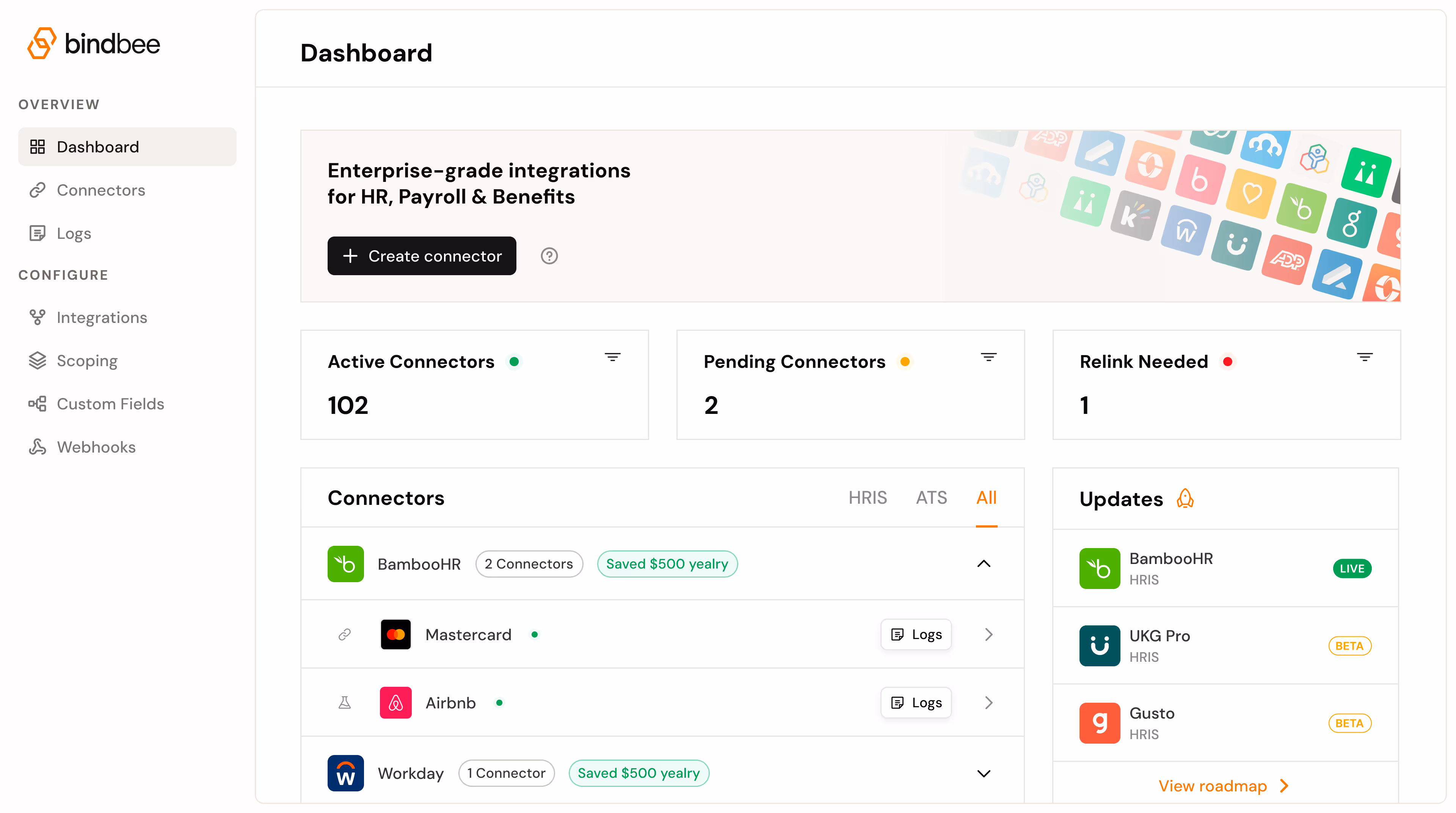
Task: Open Logs for Mastercard connector
Action: point(916,634)
